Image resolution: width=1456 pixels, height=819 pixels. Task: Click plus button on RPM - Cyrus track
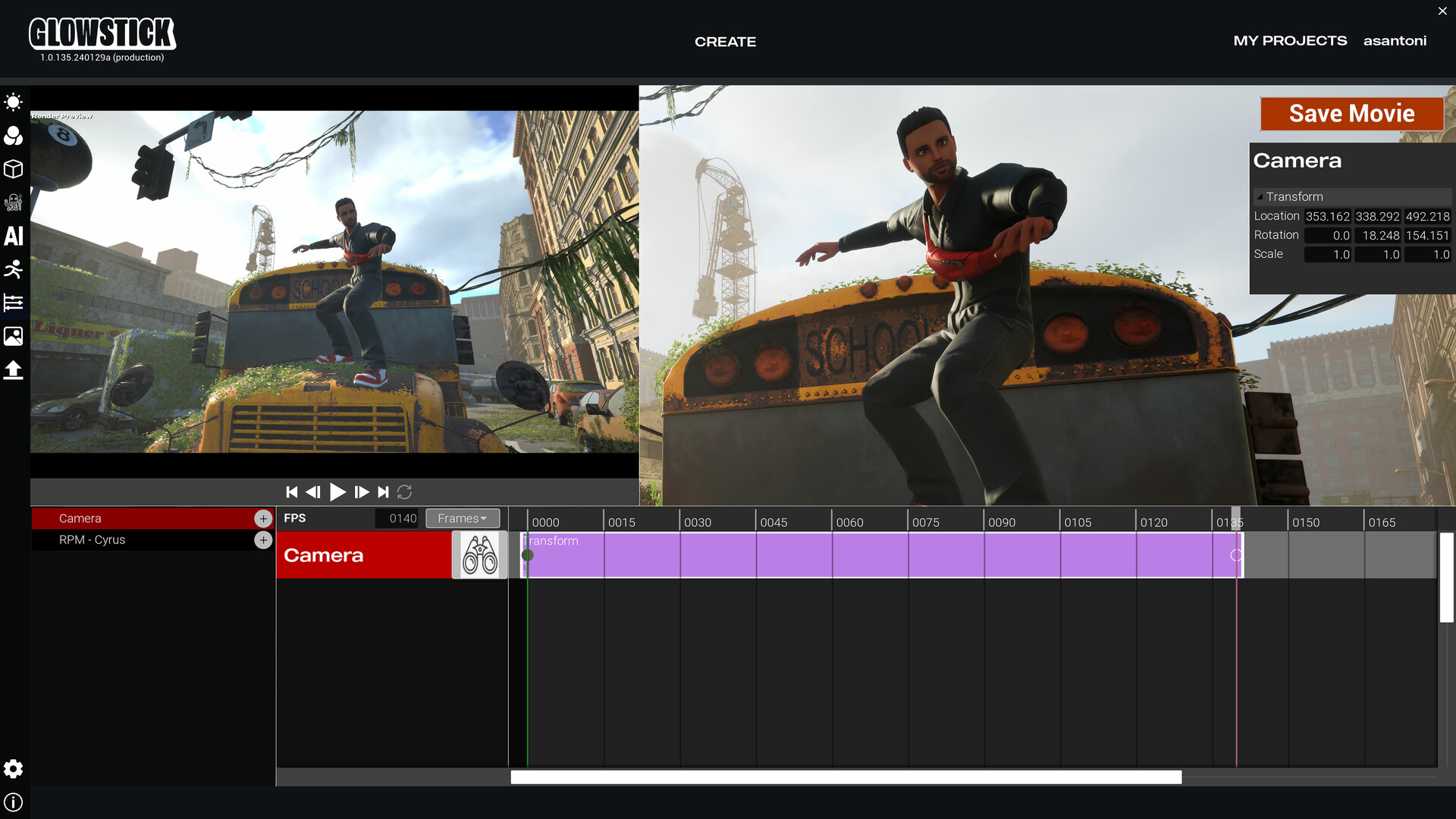click(x=263, y=540)
